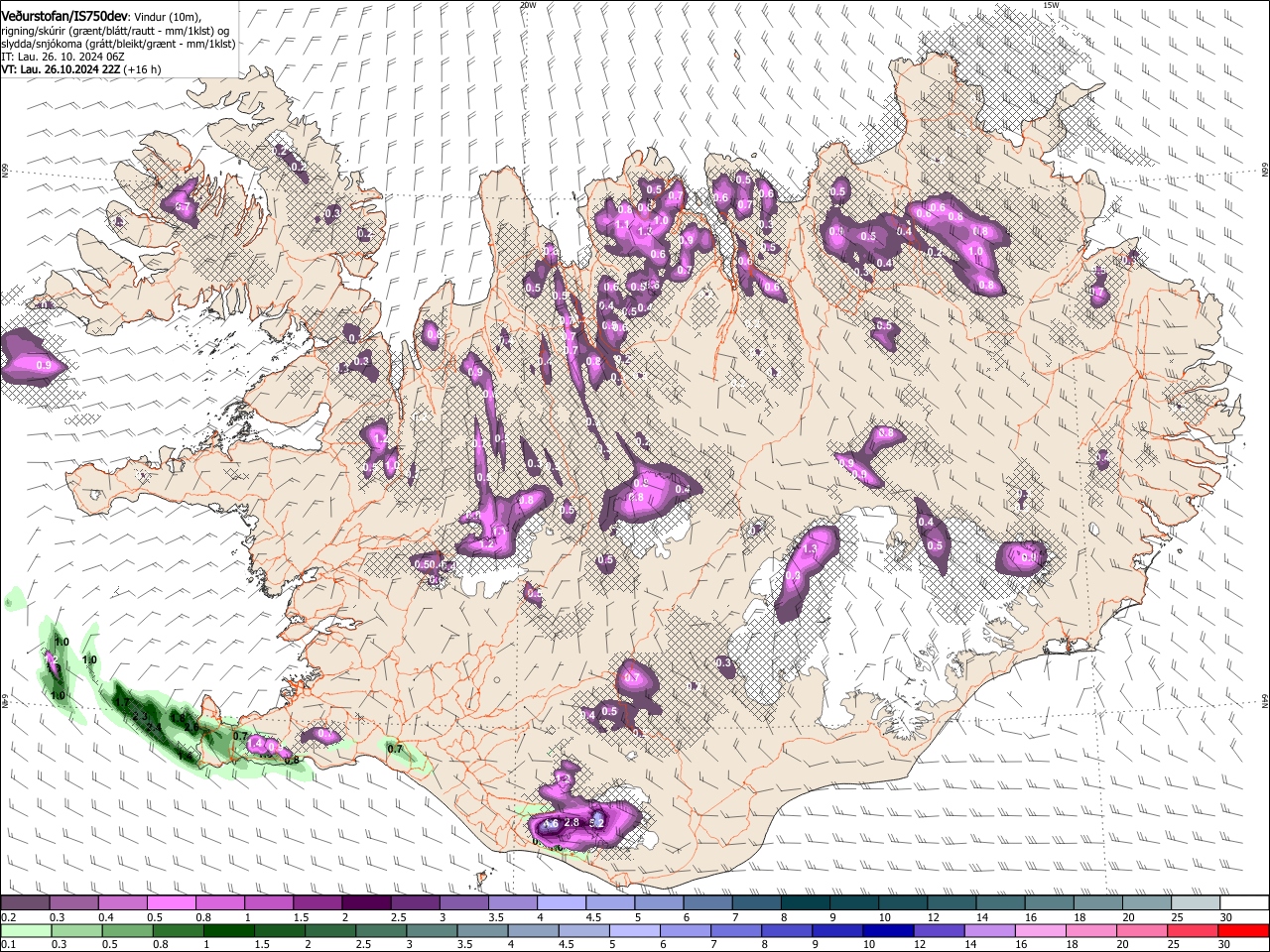Click the 66N latitude label on right edge
Image resolution: width=1270 pixels, height=952 pixels.
tap(1265, 171)
